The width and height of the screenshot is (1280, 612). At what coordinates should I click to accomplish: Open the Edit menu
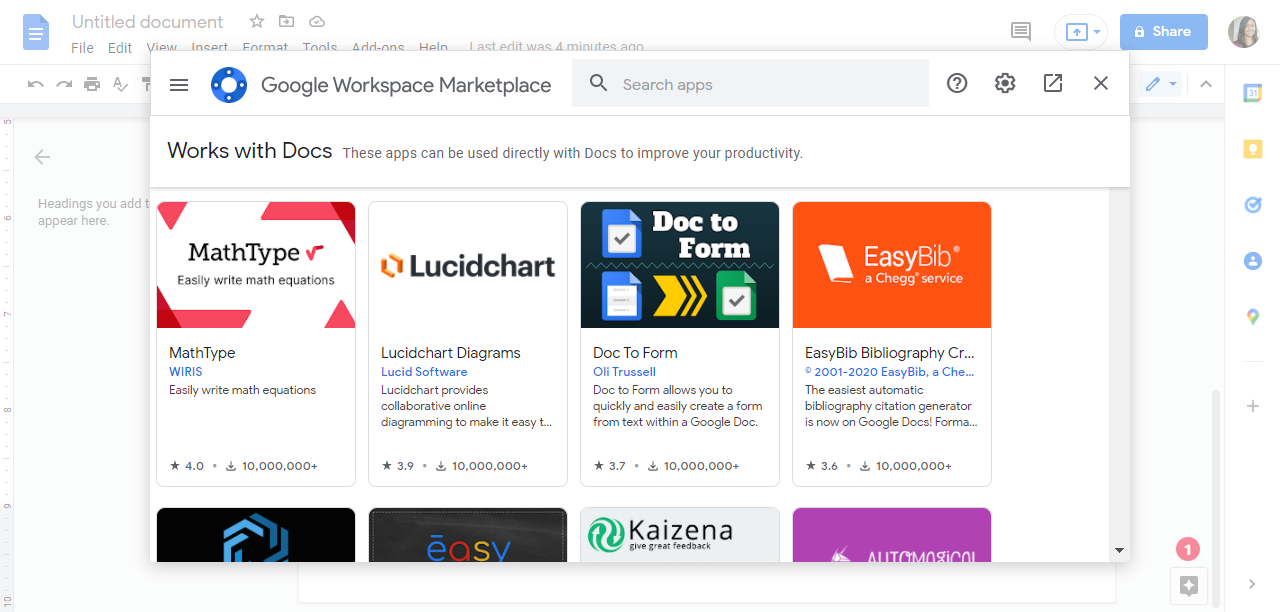tap(120, 47)
